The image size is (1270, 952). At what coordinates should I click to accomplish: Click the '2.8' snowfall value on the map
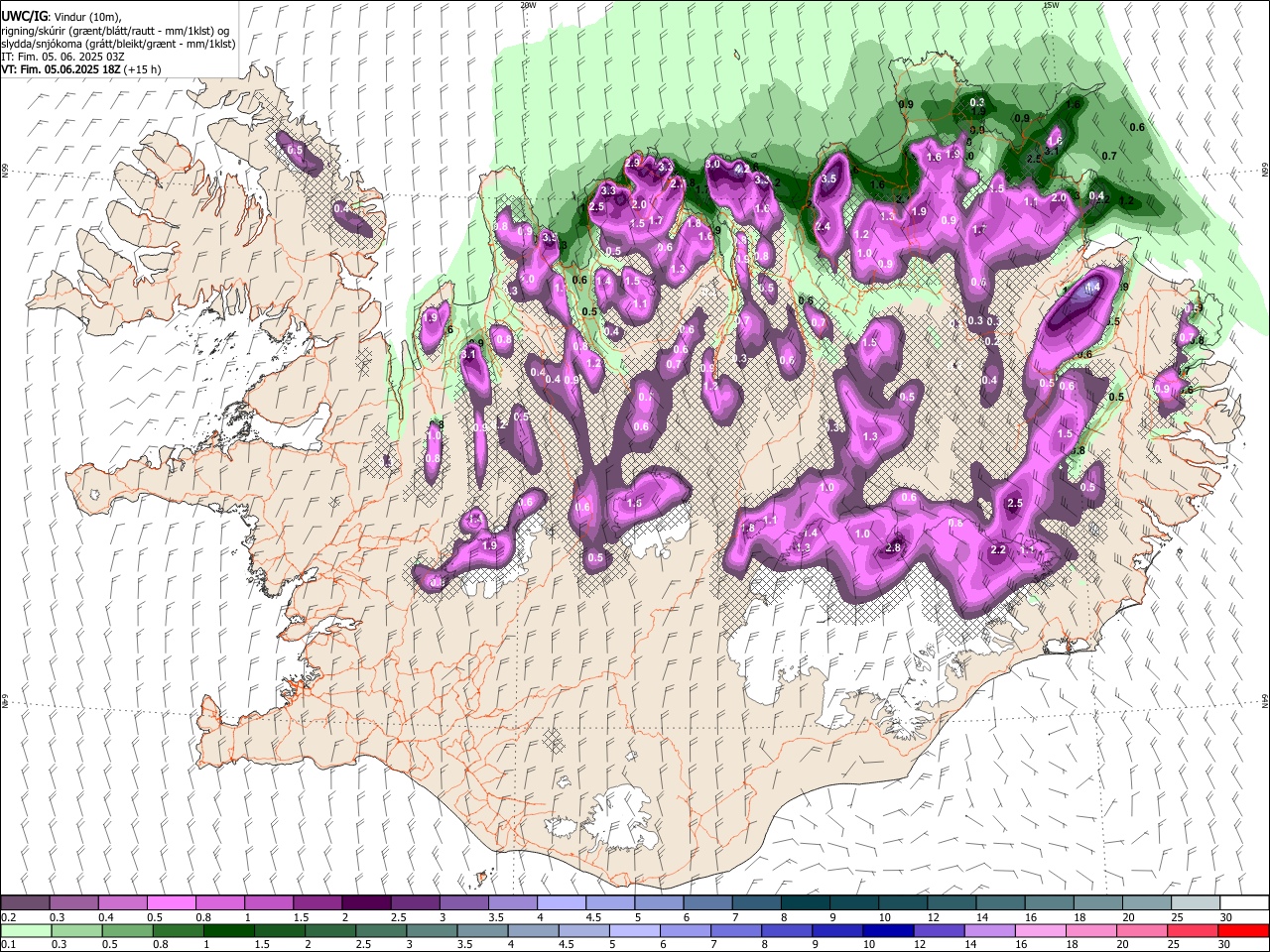pos(893,547)
